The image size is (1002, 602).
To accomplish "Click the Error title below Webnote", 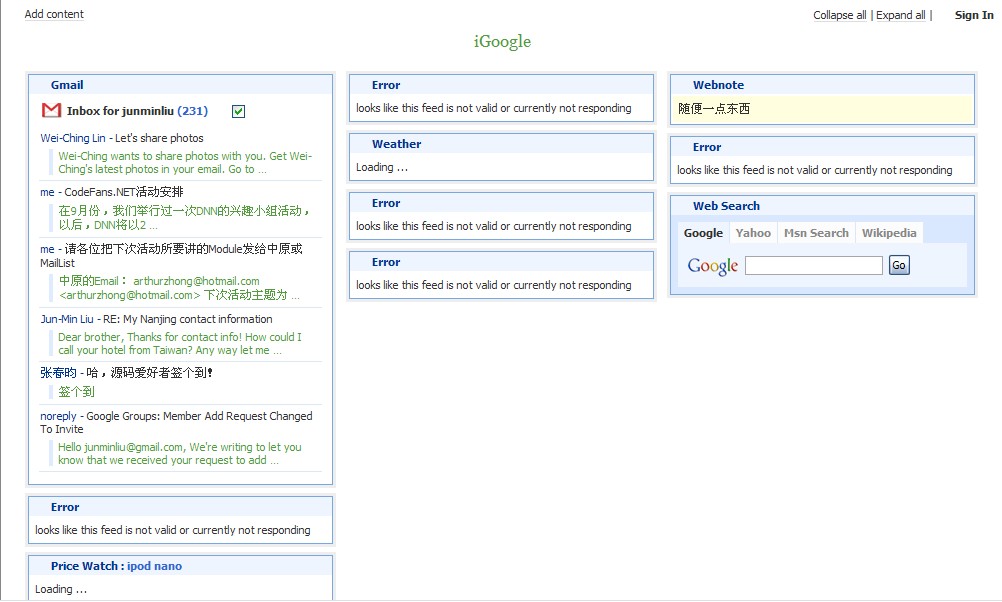I will coord(707,147).
